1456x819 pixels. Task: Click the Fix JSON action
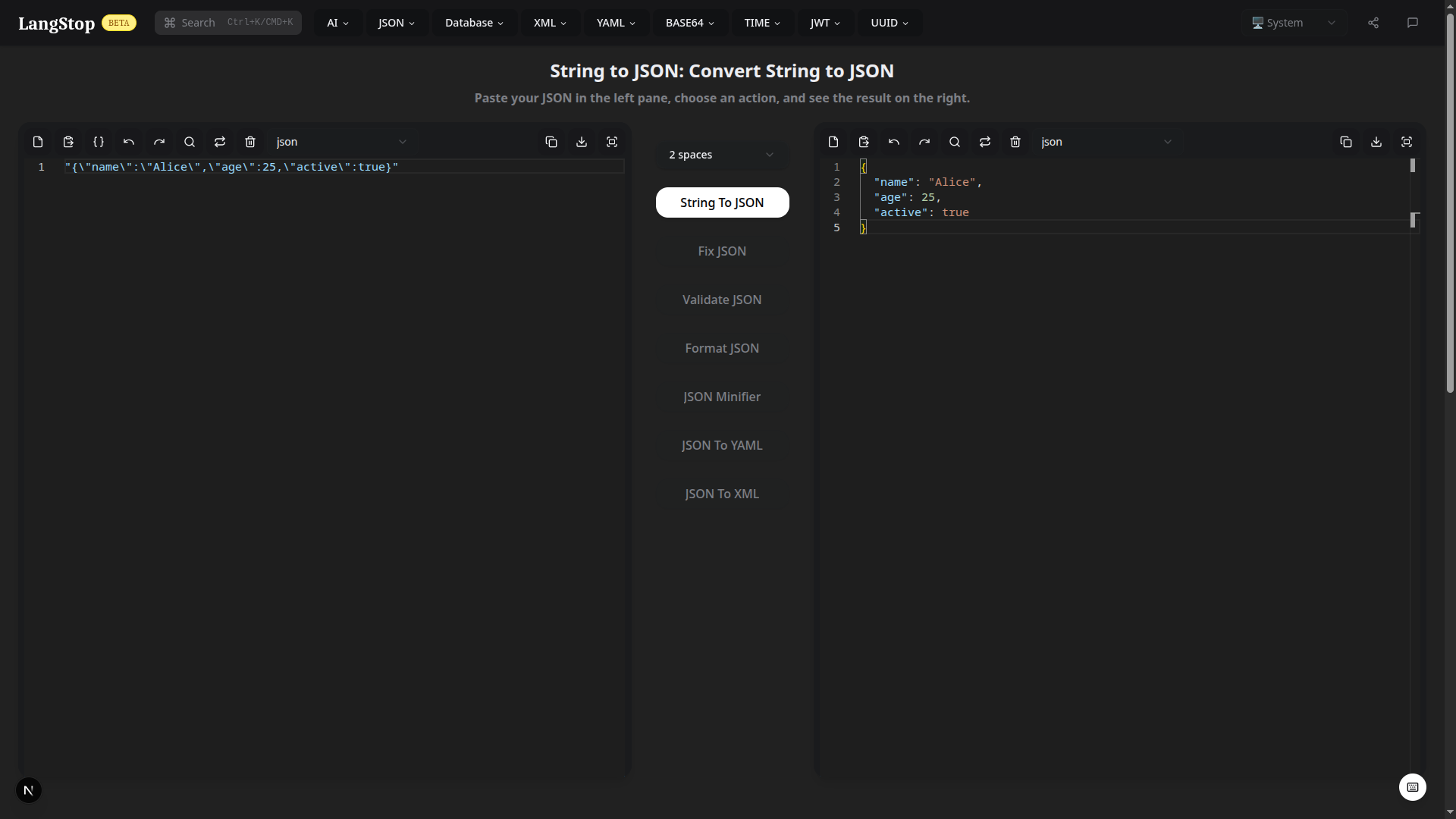pos(722,251)
